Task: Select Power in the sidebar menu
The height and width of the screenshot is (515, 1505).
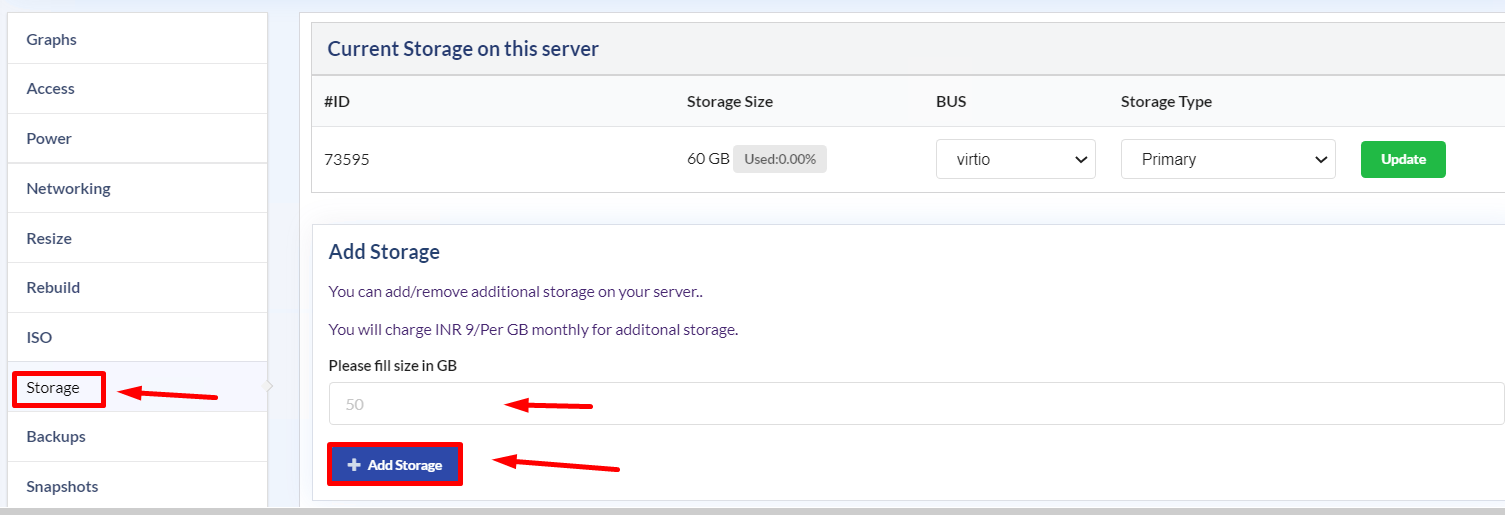Action: [x=137, y=139]
